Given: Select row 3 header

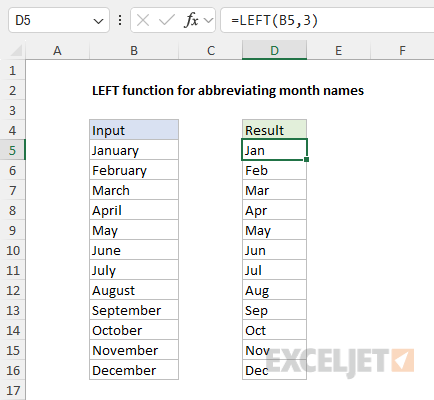Looking at the screenshot, I should pos(13,110).
